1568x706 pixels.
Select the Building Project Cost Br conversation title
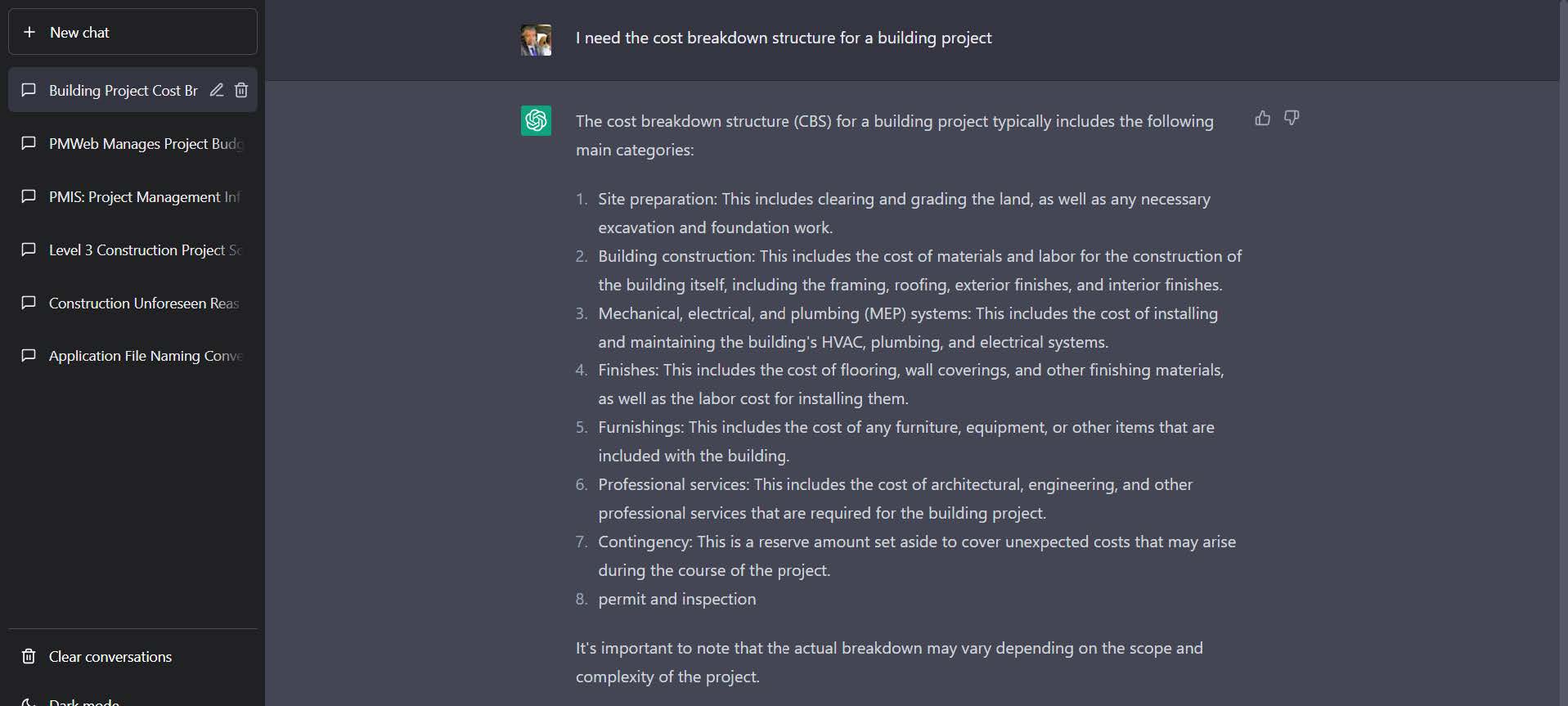point(123,90)
